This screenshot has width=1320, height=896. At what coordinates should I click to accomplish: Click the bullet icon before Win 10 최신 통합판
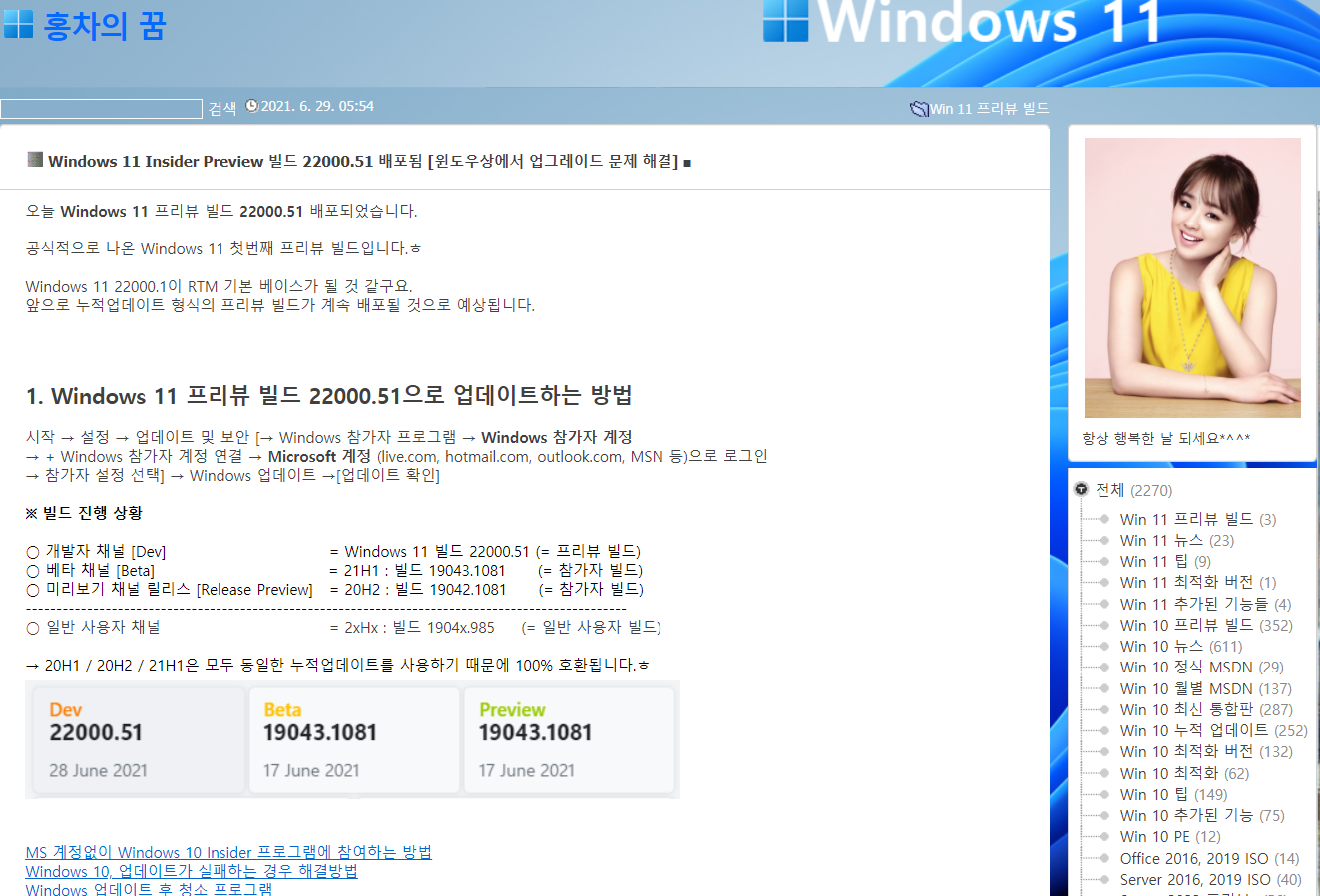1104,709
